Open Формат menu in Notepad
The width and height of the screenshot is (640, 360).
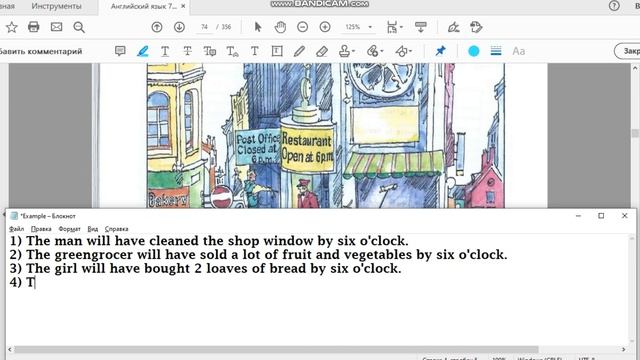[69, 229]
